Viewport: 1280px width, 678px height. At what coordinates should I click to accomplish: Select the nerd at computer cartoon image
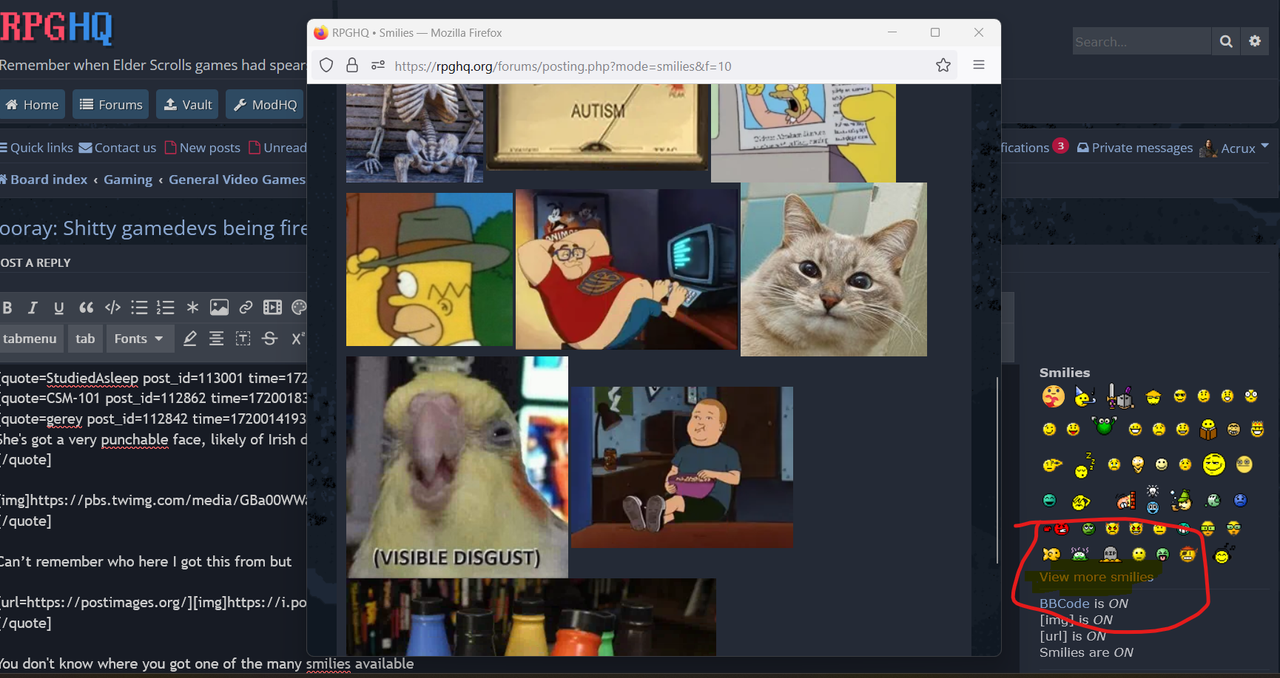click(627, 269)
